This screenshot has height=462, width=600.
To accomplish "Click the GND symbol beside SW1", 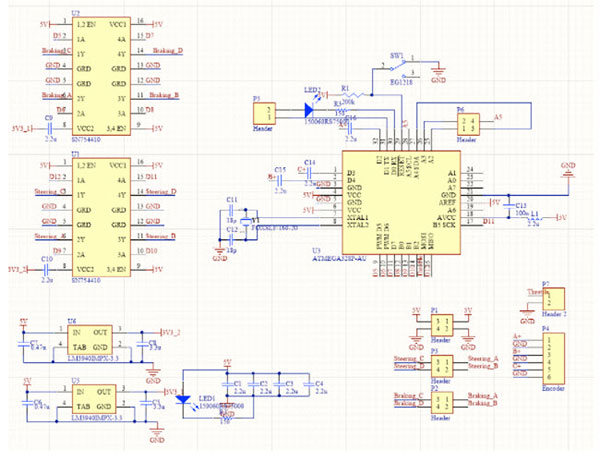I will tap(438, 73).
